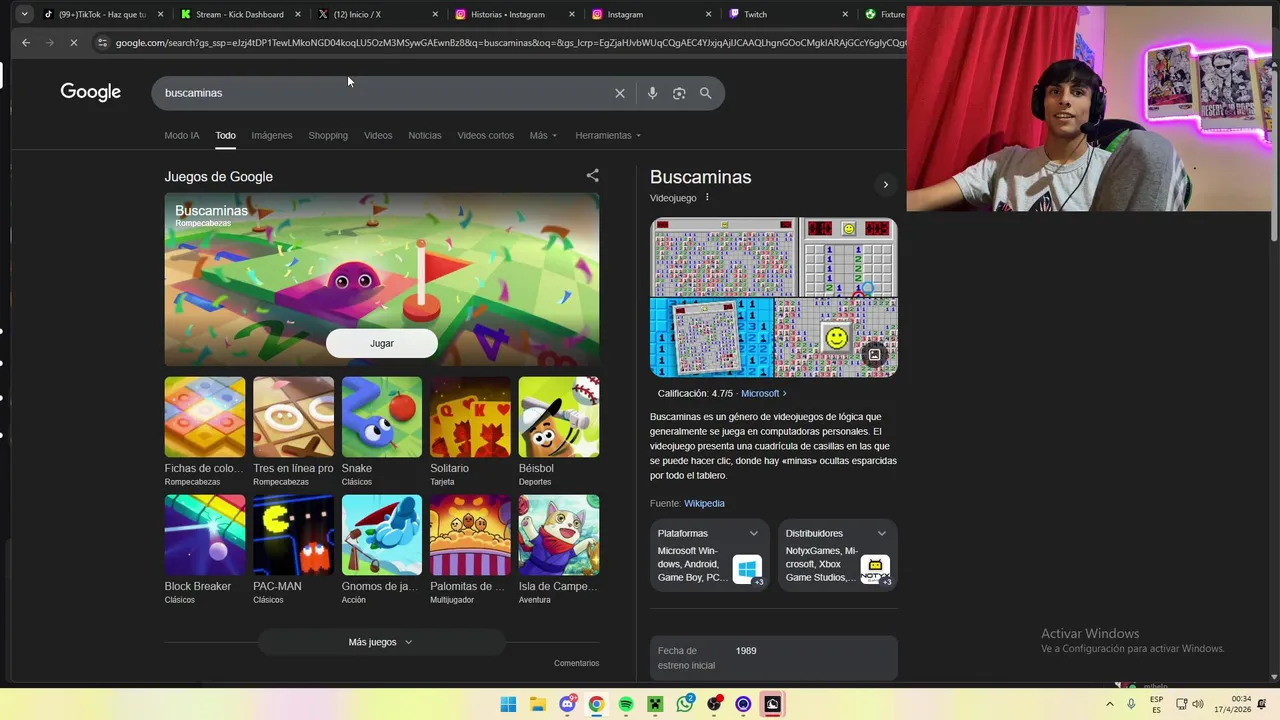Select the Shopping search tab

[328, 135]
